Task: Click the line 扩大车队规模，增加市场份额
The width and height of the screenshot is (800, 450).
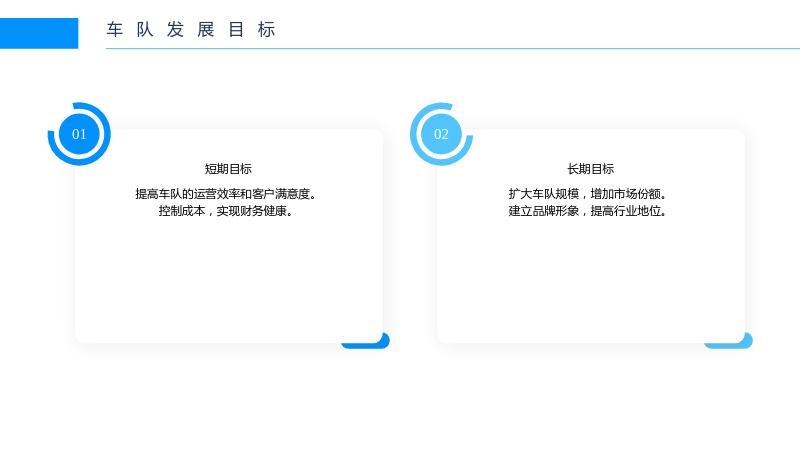Action: pyautogui.click(x=587, y=194)
